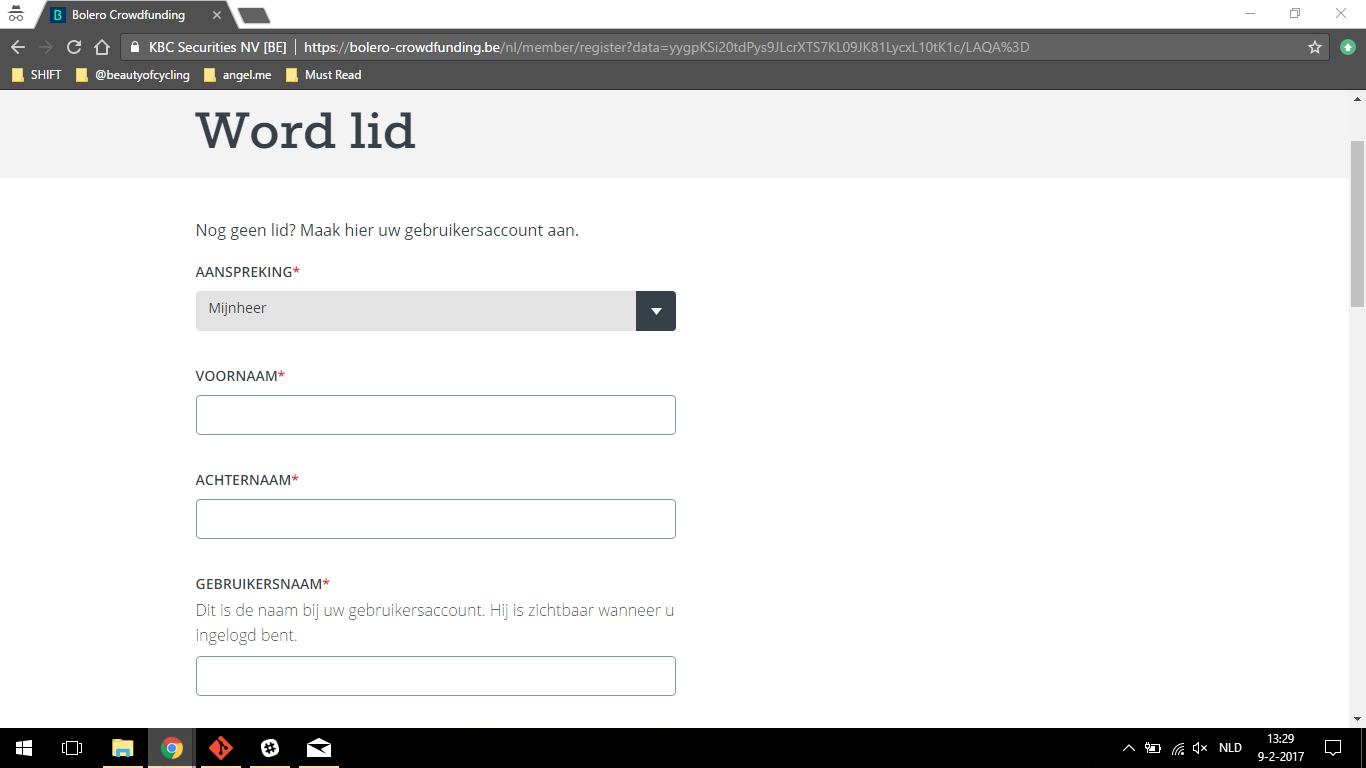Focus the Gebruikersnaam input field
The image size is (1366, 768).
point(436,676)
